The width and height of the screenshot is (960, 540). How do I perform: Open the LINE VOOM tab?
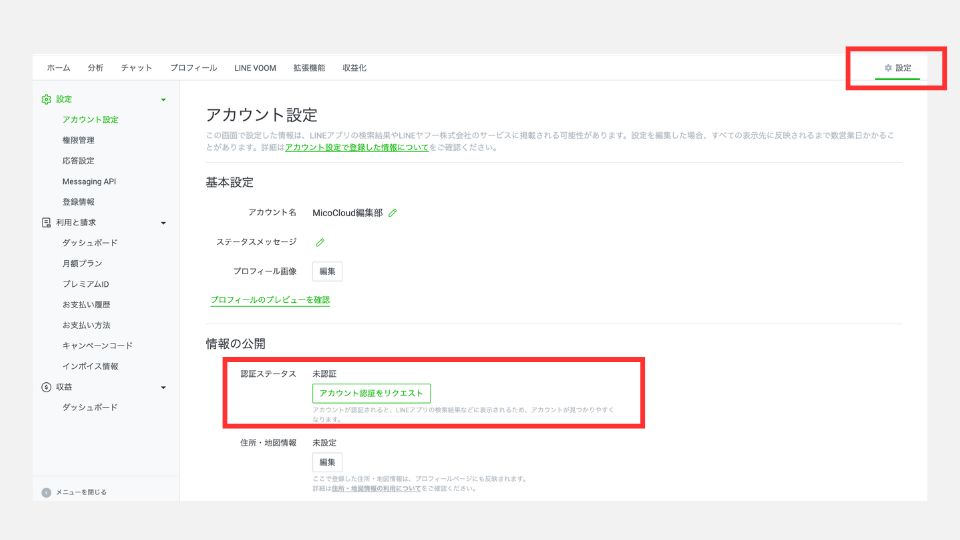coord(255,68)
